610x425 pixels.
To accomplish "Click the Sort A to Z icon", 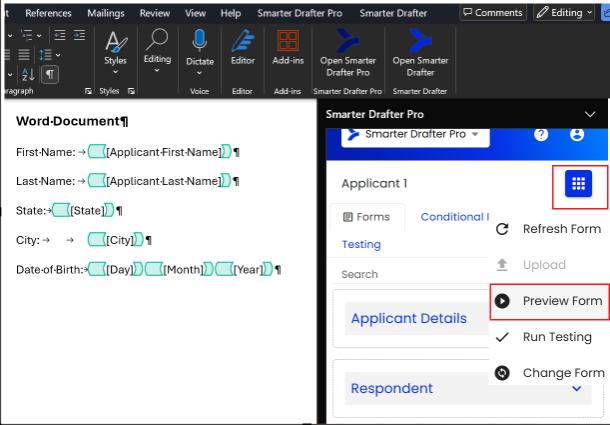I will point(28,74).
